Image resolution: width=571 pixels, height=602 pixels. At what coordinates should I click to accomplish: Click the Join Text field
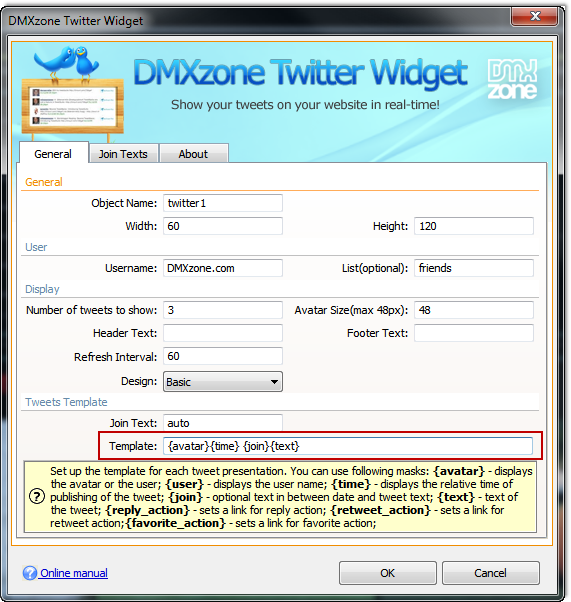pyautogui.click(x=223, y=423)
